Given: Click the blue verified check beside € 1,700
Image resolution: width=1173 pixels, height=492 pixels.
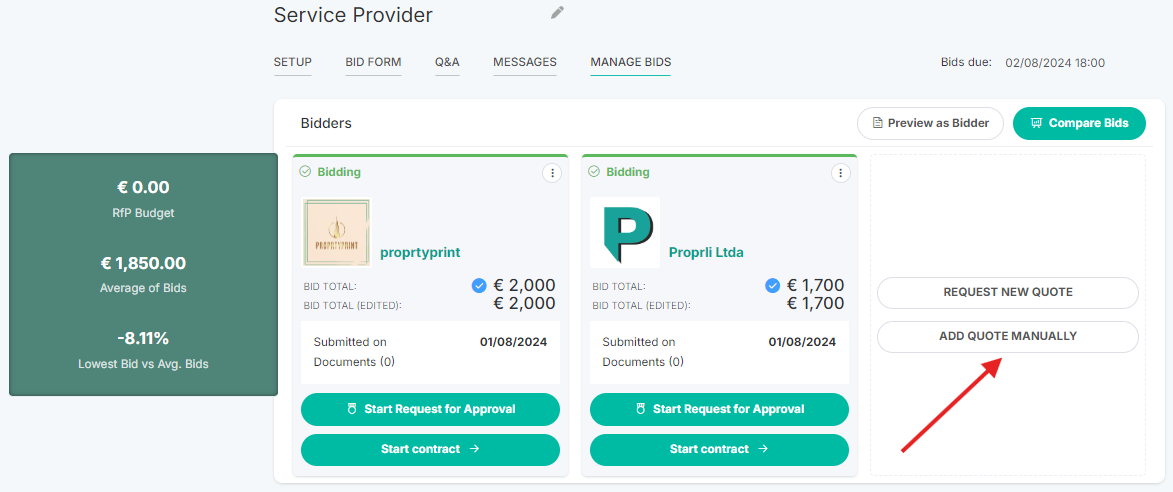Looking at the screenshot, I should [x=773, y=285].
